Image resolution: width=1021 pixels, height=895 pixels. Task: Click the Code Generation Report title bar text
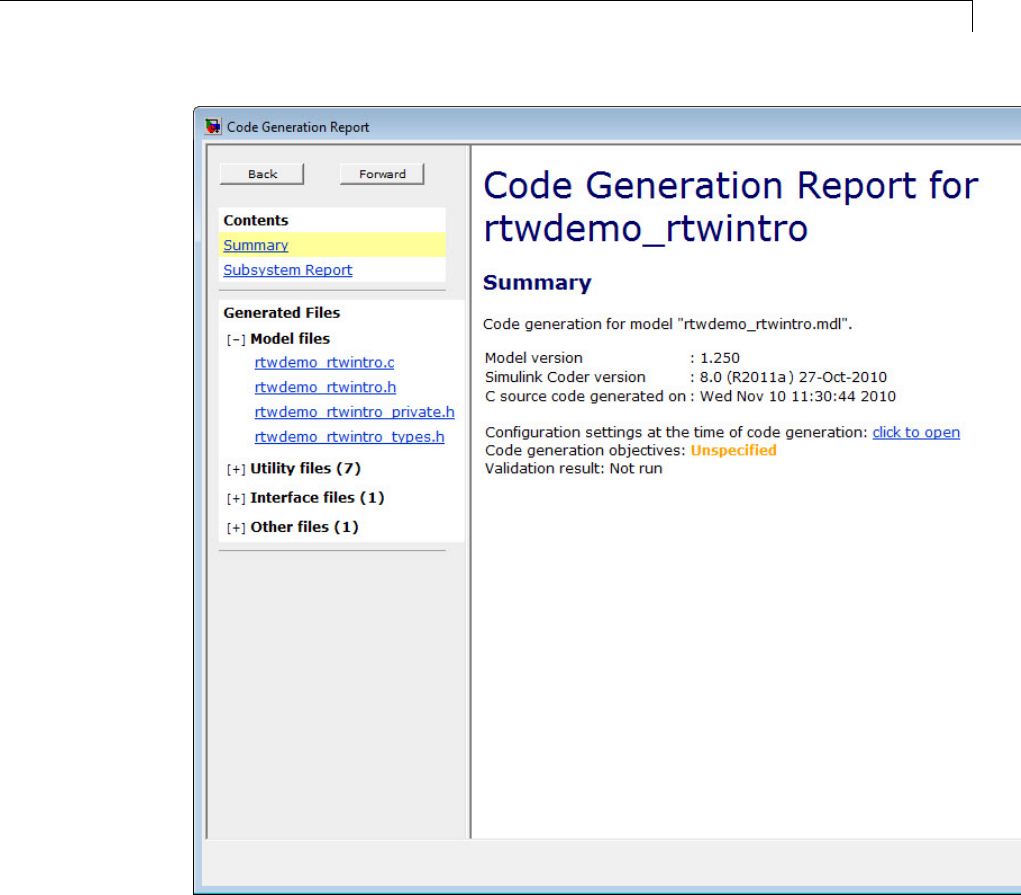coord(298,127)
